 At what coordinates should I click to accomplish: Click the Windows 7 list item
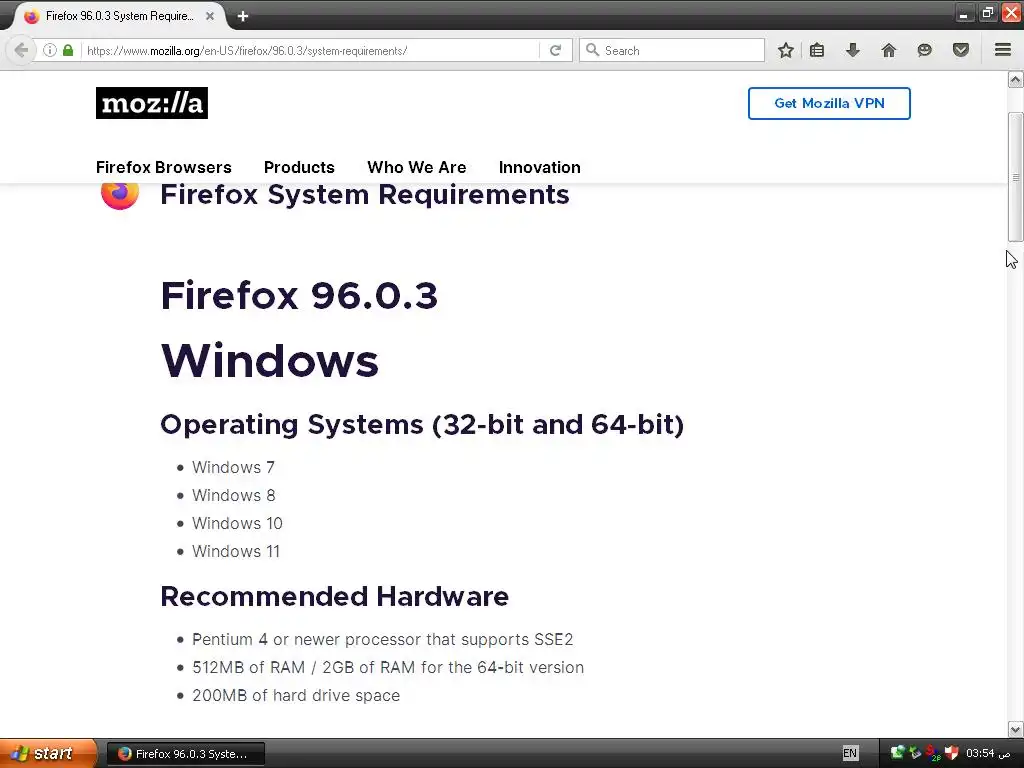coord(233,468)
